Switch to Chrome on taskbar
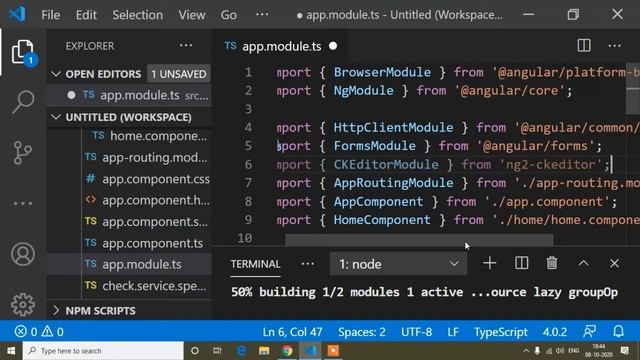This screenshot has height=360, width=640. pos(287,351)
